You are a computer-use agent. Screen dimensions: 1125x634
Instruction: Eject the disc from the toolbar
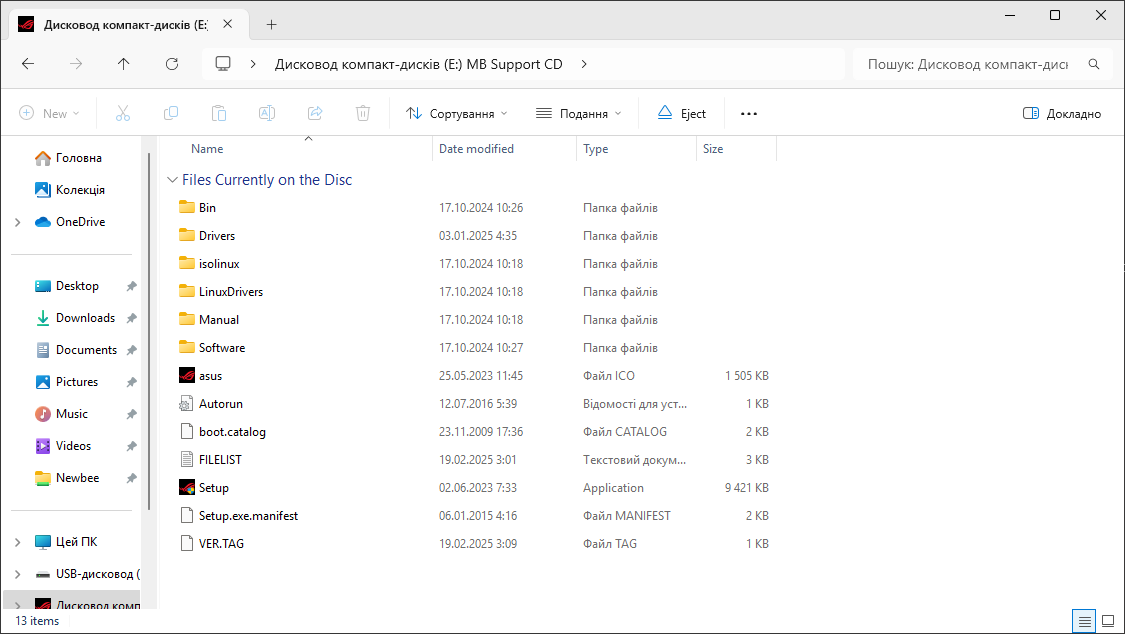pos(681,114)
